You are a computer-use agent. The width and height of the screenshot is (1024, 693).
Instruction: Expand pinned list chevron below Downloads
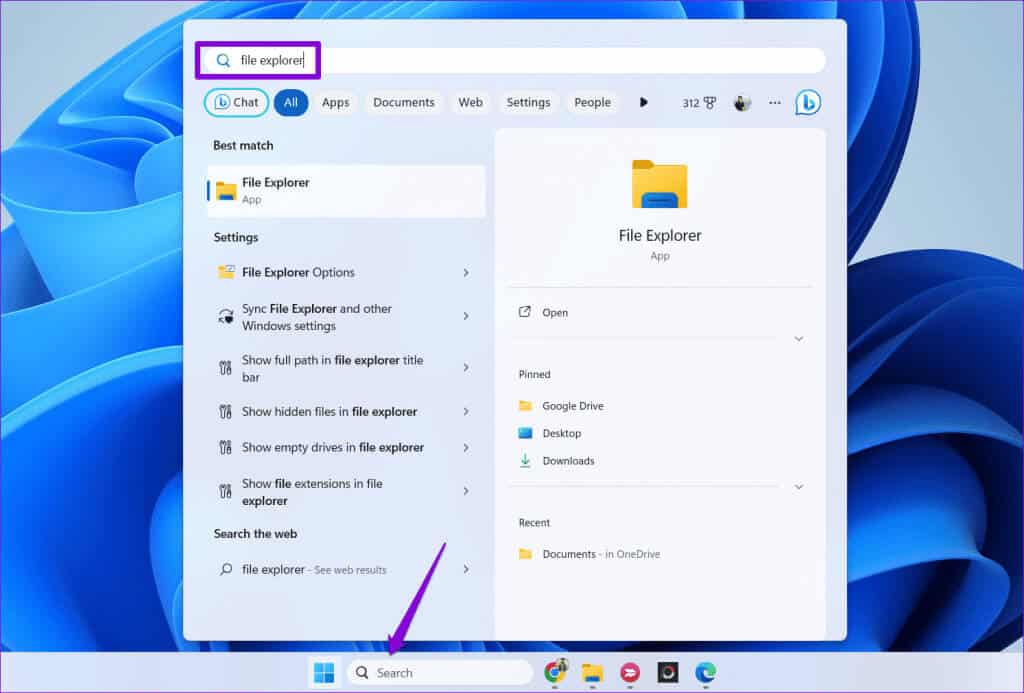click(x=799, y=487)
